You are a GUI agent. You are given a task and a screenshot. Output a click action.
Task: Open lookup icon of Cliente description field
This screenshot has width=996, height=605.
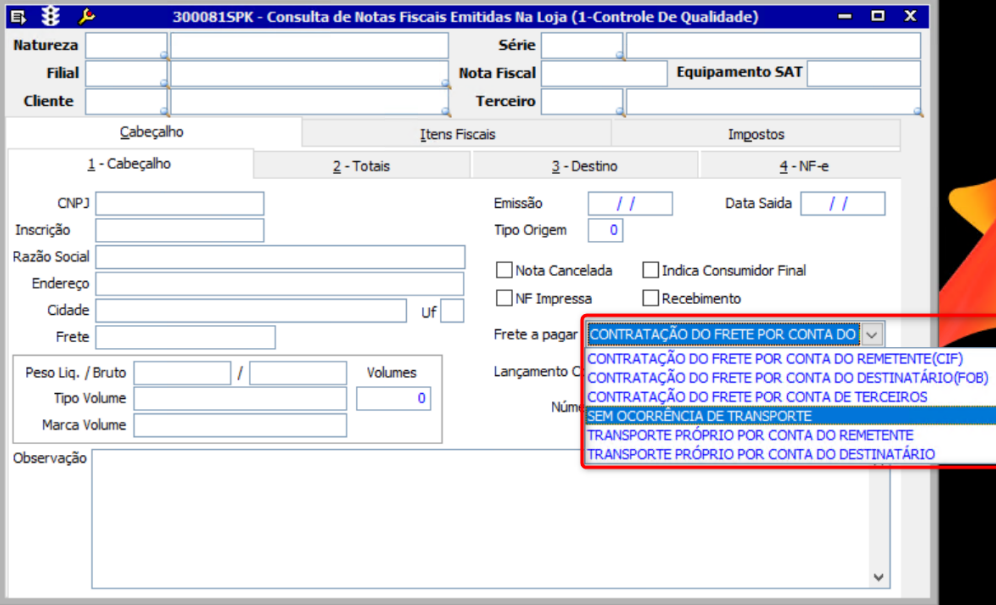point(445,112)
